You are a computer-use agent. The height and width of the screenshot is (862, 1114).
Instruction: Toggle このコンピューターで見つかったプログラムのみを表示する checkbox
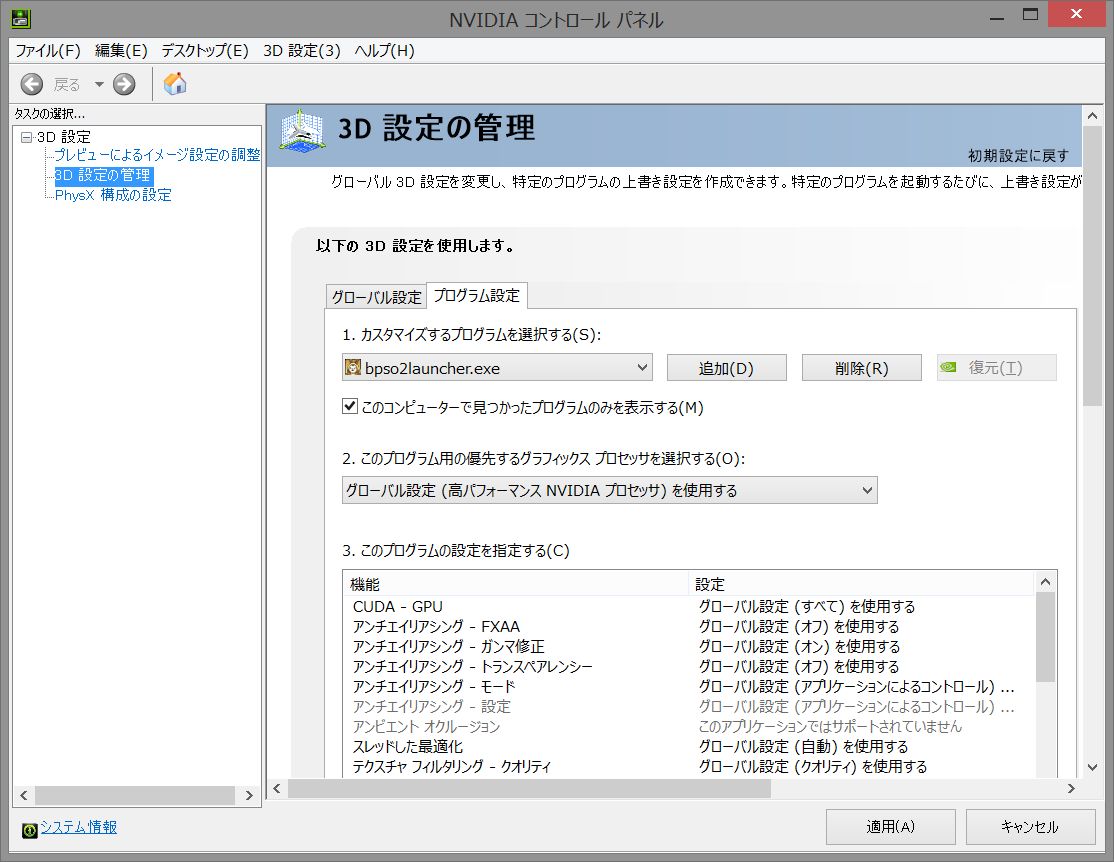[x=350, y=406]
